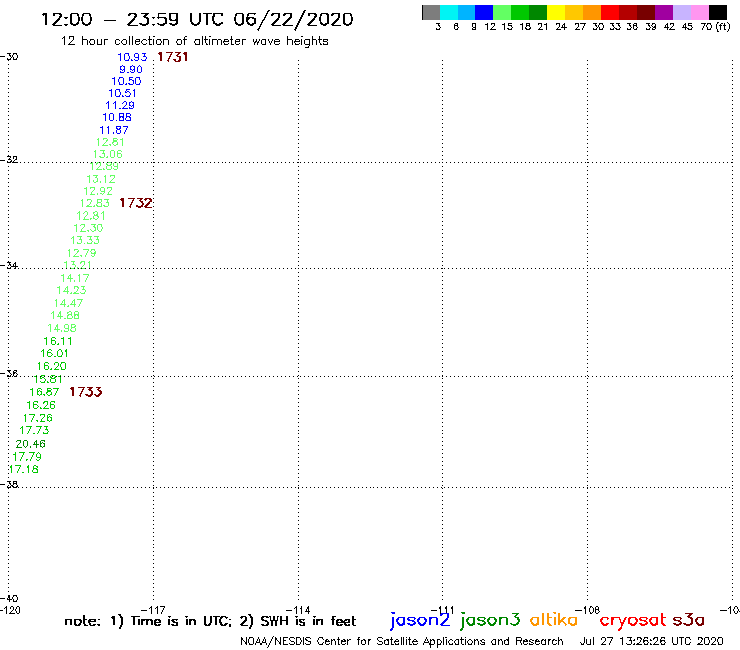740x650 pixels.
Task: Click the cyan legend color swatch
Action: pyautogui.click(x=449, y=12)
